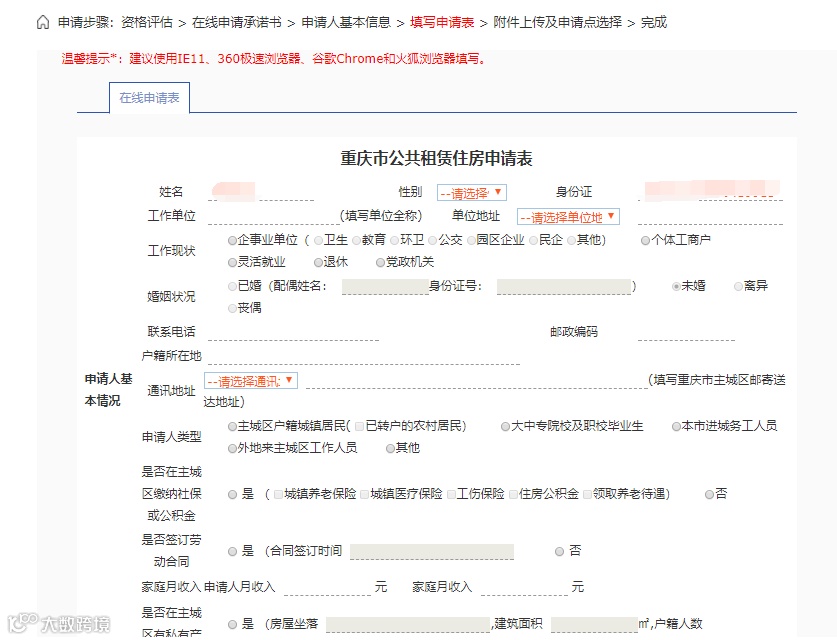This screenshot has height=640, width=837.
Task: Click the 家庭月收入 amount input field
Action: 524,587
